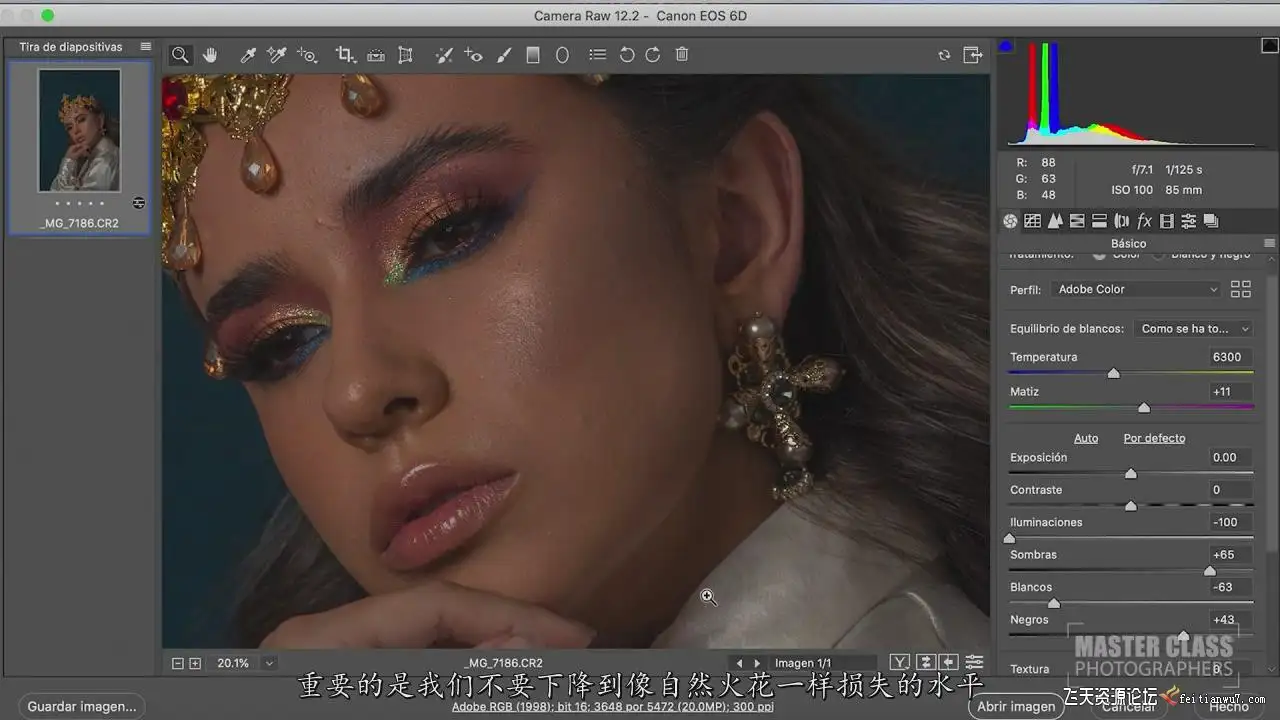Screen dimensions: 1280x720
Task: Select the Radial Filter tool
Action: (562, 55)
